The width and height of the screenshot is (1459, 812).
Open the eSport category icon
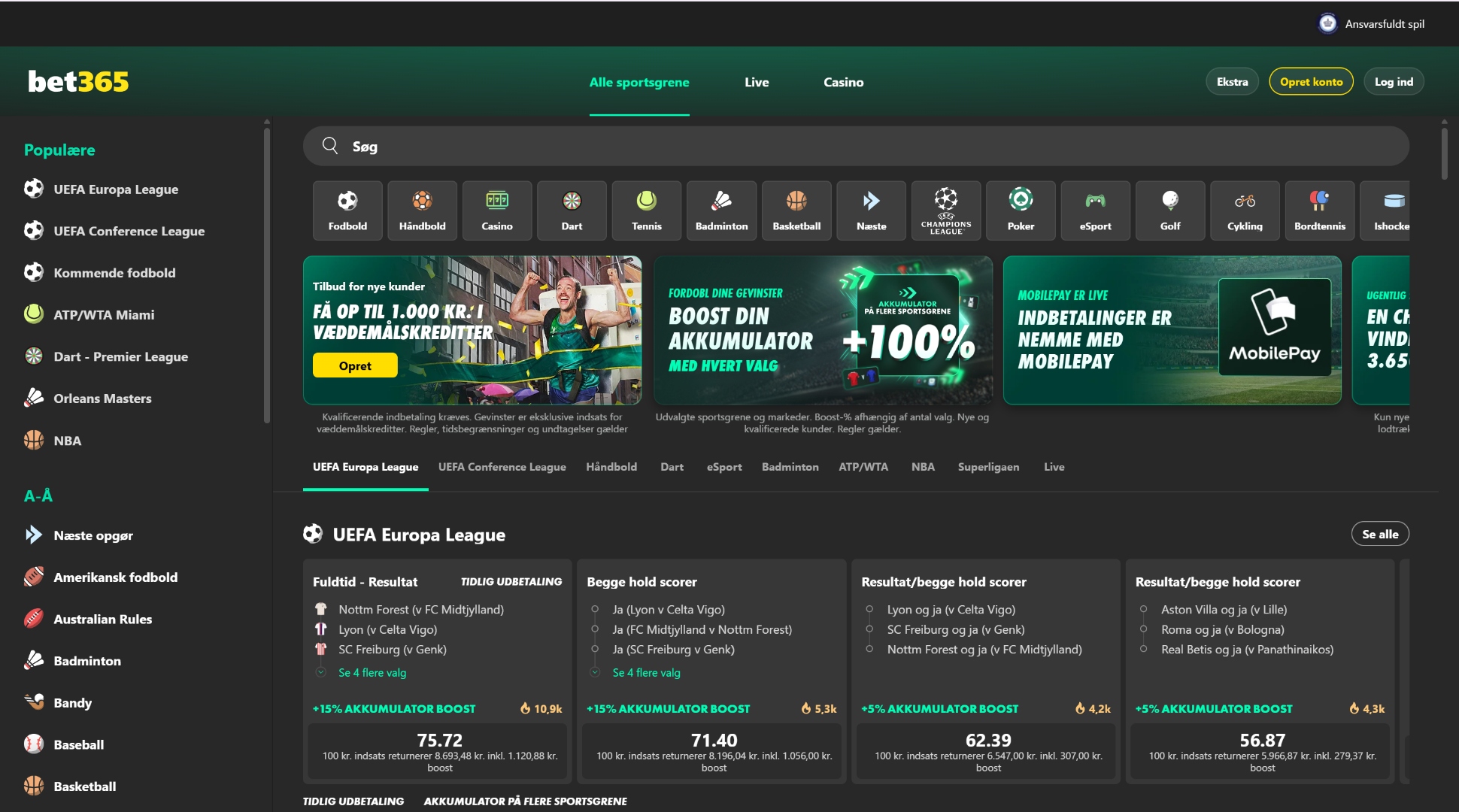click(x=1095, y=211)
